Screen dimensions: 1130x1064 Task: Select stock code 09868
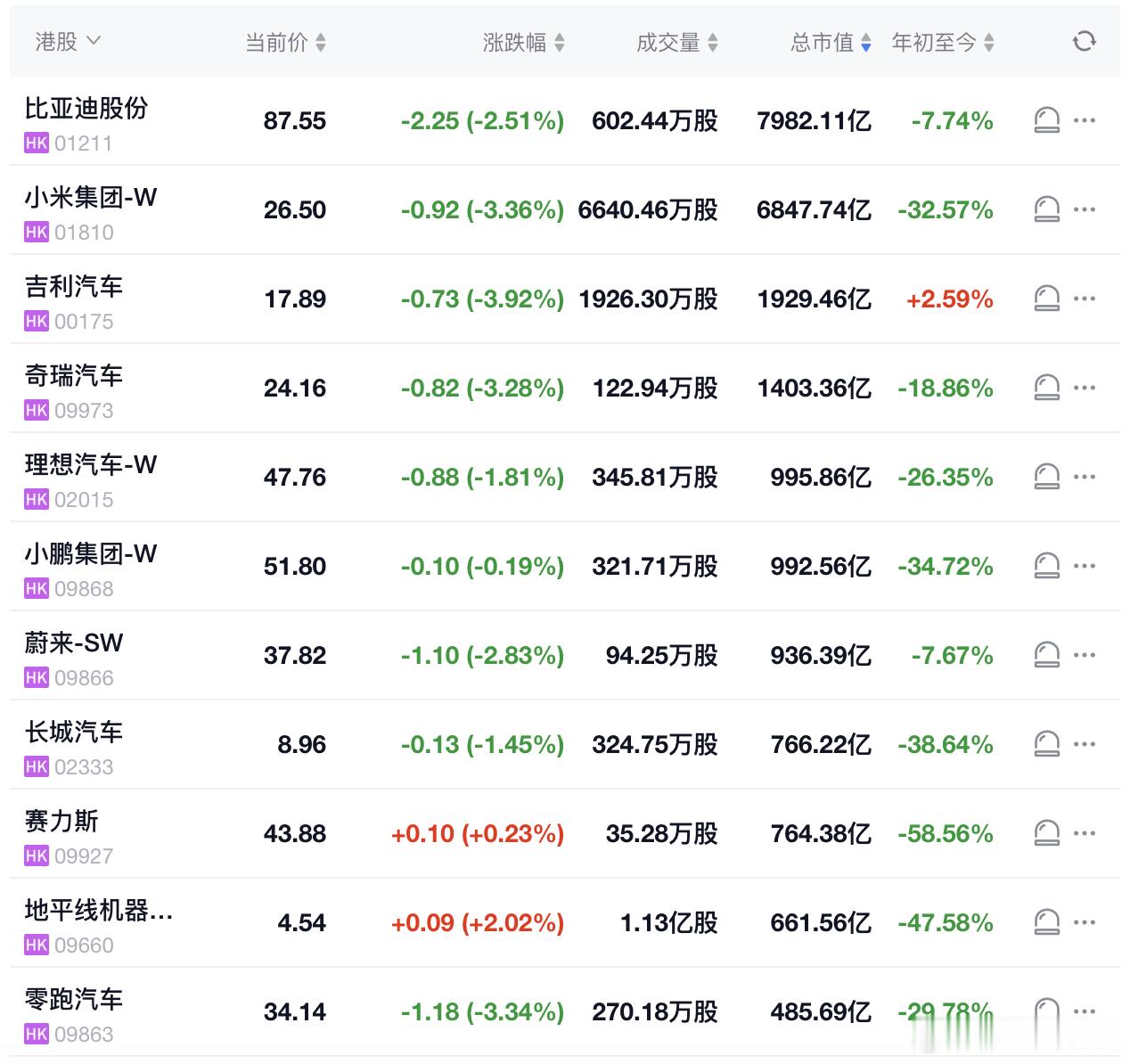coord(84,589)
